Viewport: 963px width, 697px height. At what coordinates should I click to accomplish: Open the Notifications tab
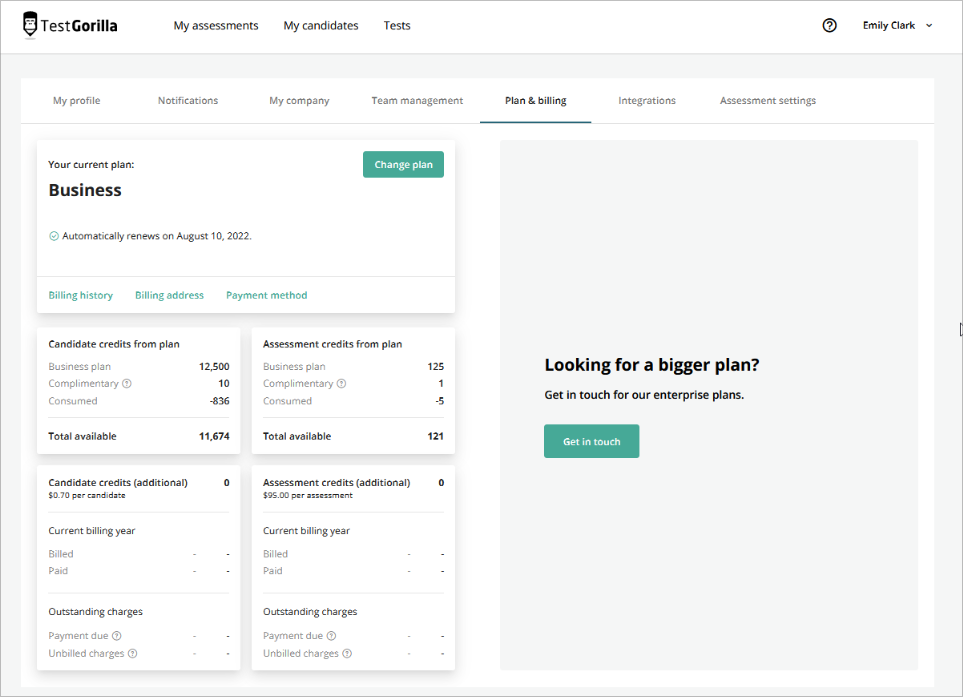188,101
